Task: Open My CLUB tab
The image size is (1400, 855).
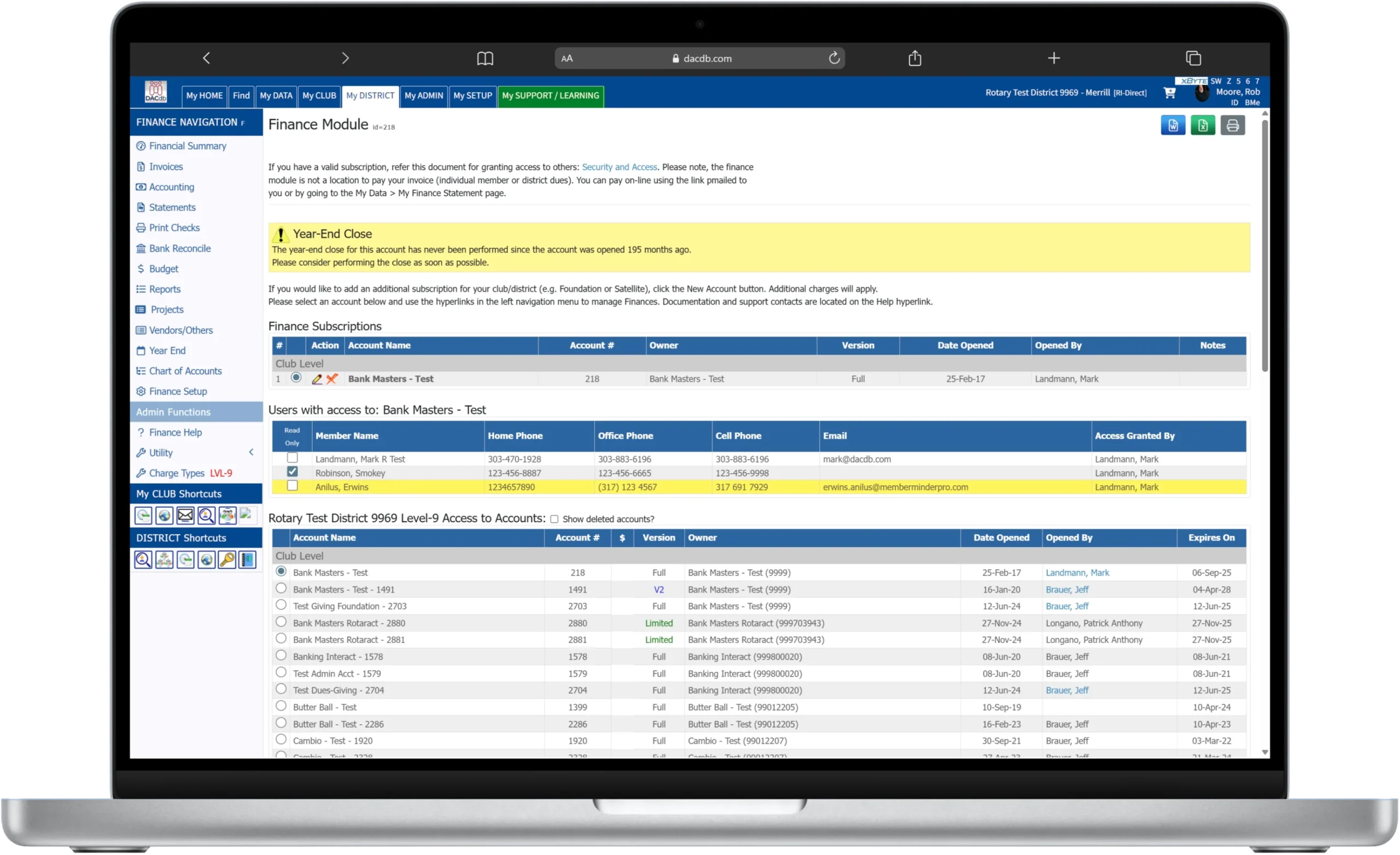Action: 319,96
